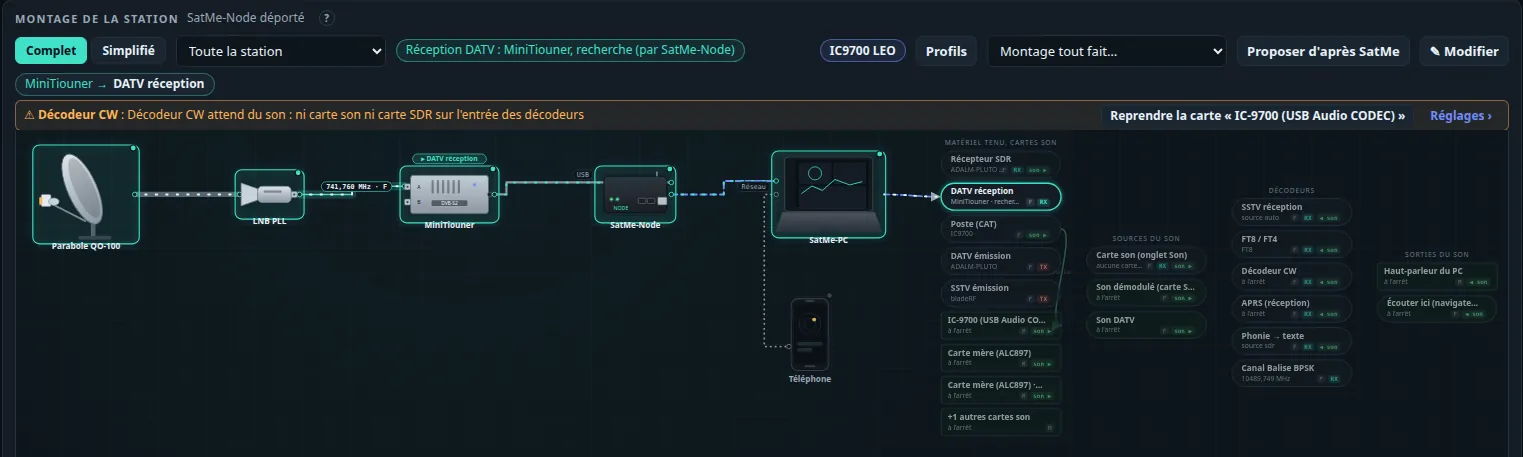
Task: Click the 741,760 MHz · F frequency label
Action: tap(355, 186)
